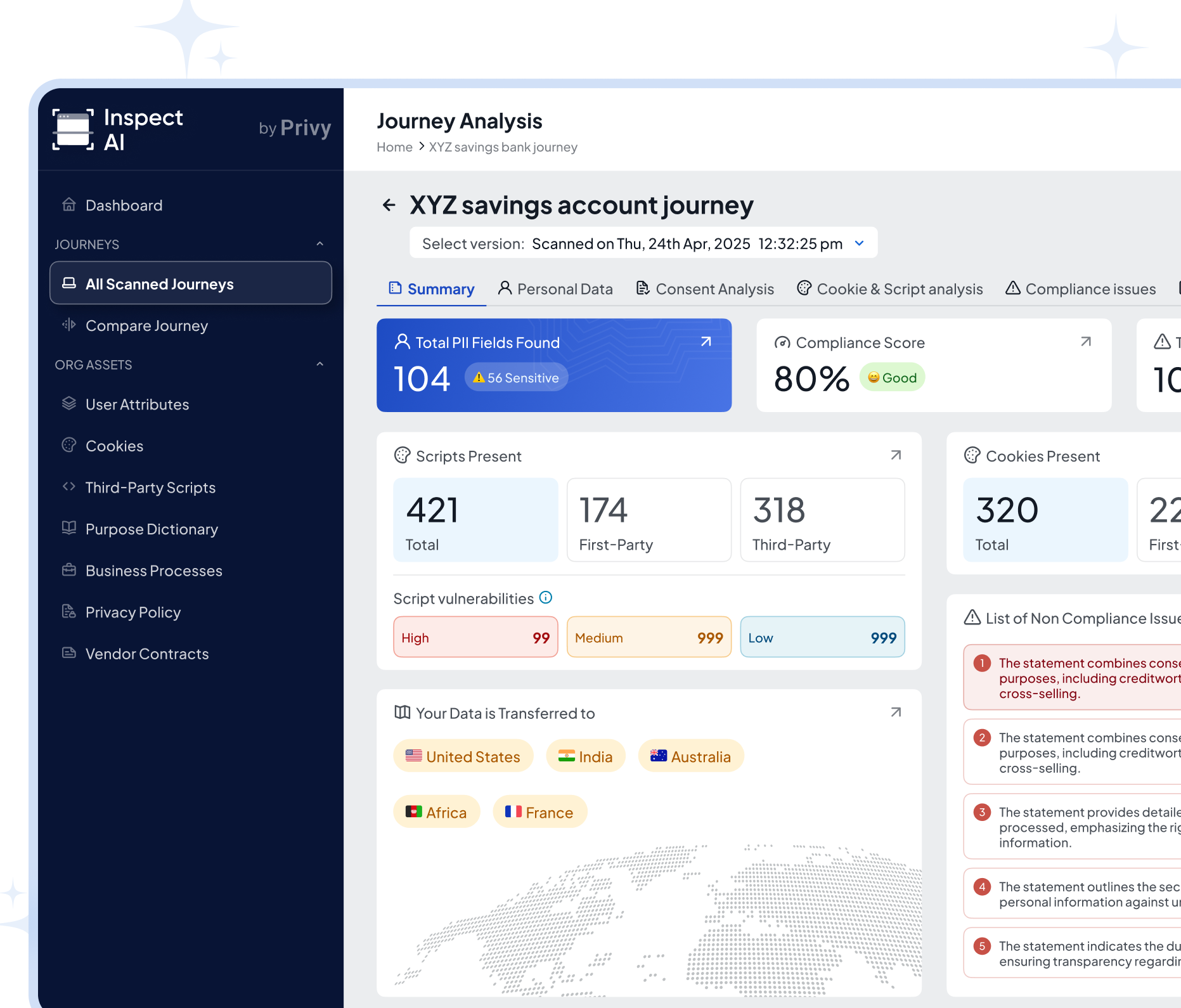This screenshot has width=1181, height=1008.
Task: Expand Scripts Present card arrow
Action: coord(896,455)
